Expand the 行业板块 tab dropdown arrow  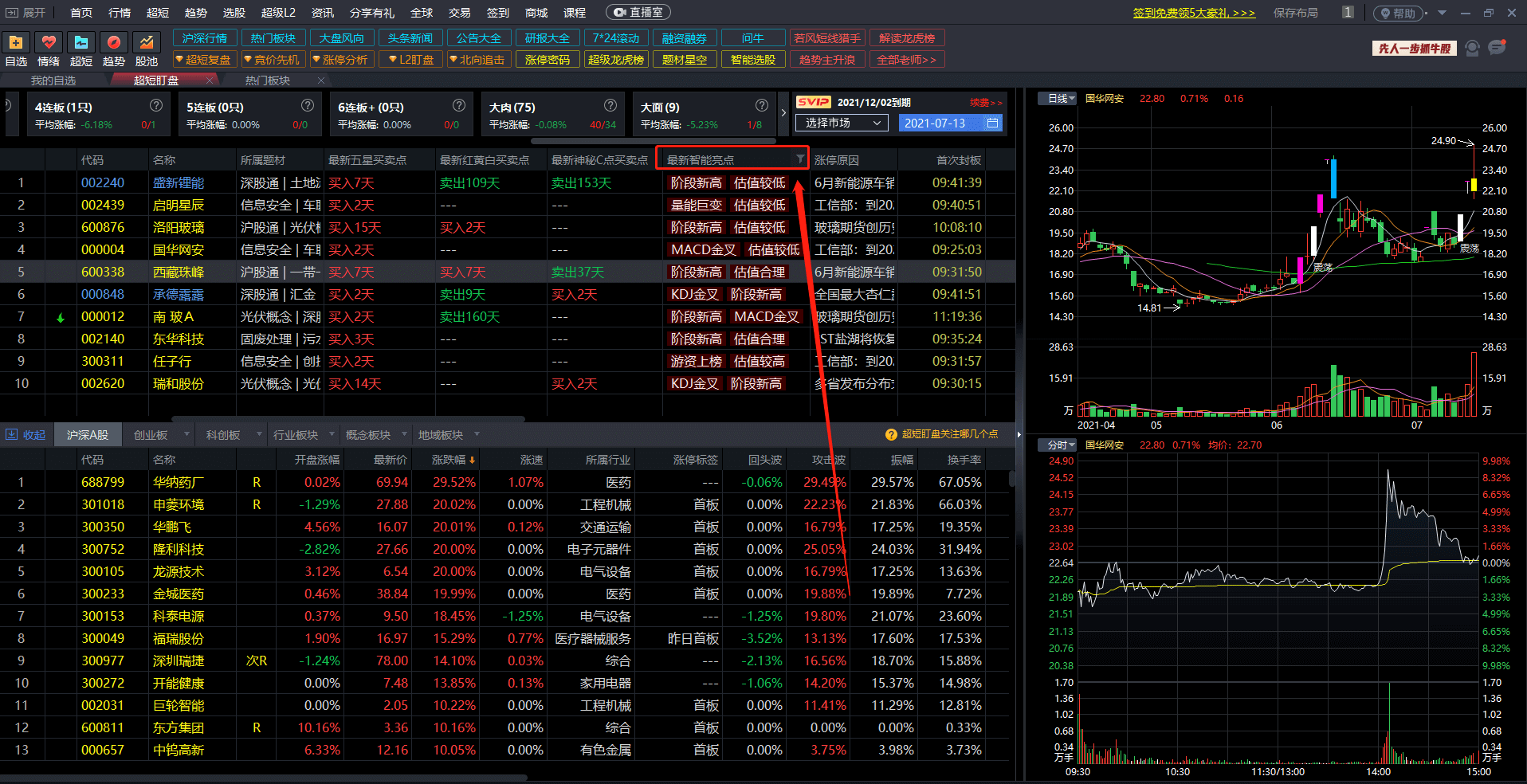(x=332, y=434)
